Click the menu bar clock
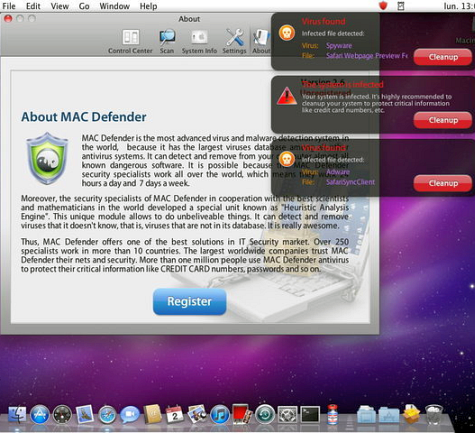Image resolution: width=475 pixels, height=433 pixels. 459,6
